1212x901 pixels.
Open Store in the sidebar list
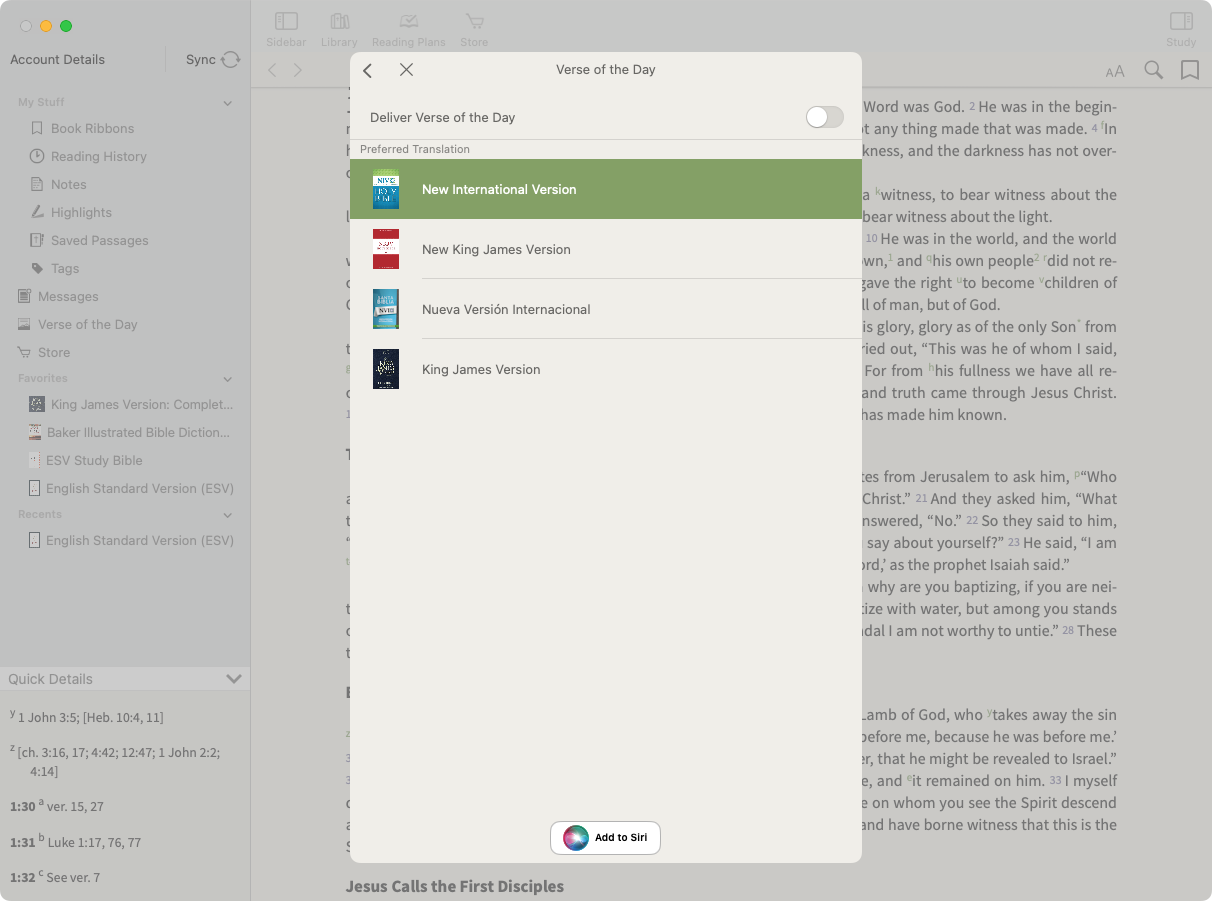pos(54,352)
